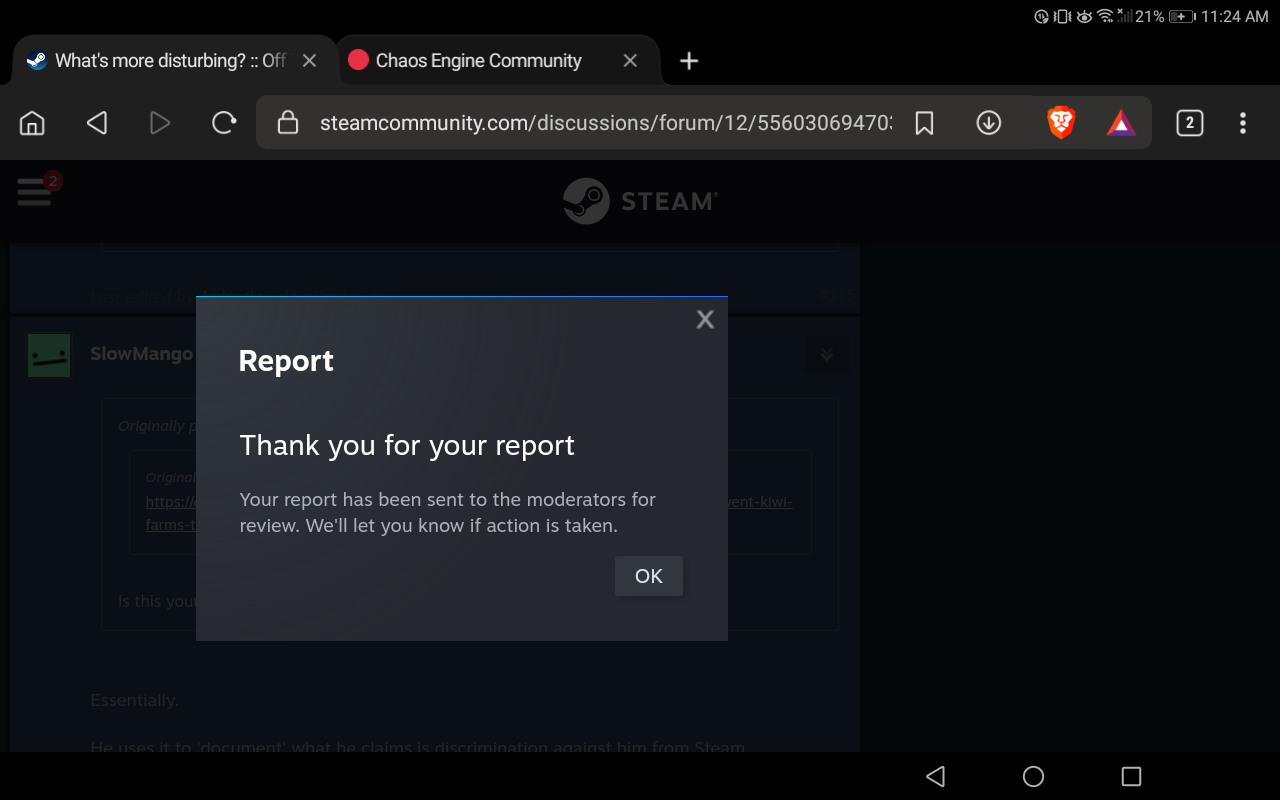This screenshot has height=800, width=1280.
Task: Tap the battery indicator in status bar
Action: [x=1182, y=16]
